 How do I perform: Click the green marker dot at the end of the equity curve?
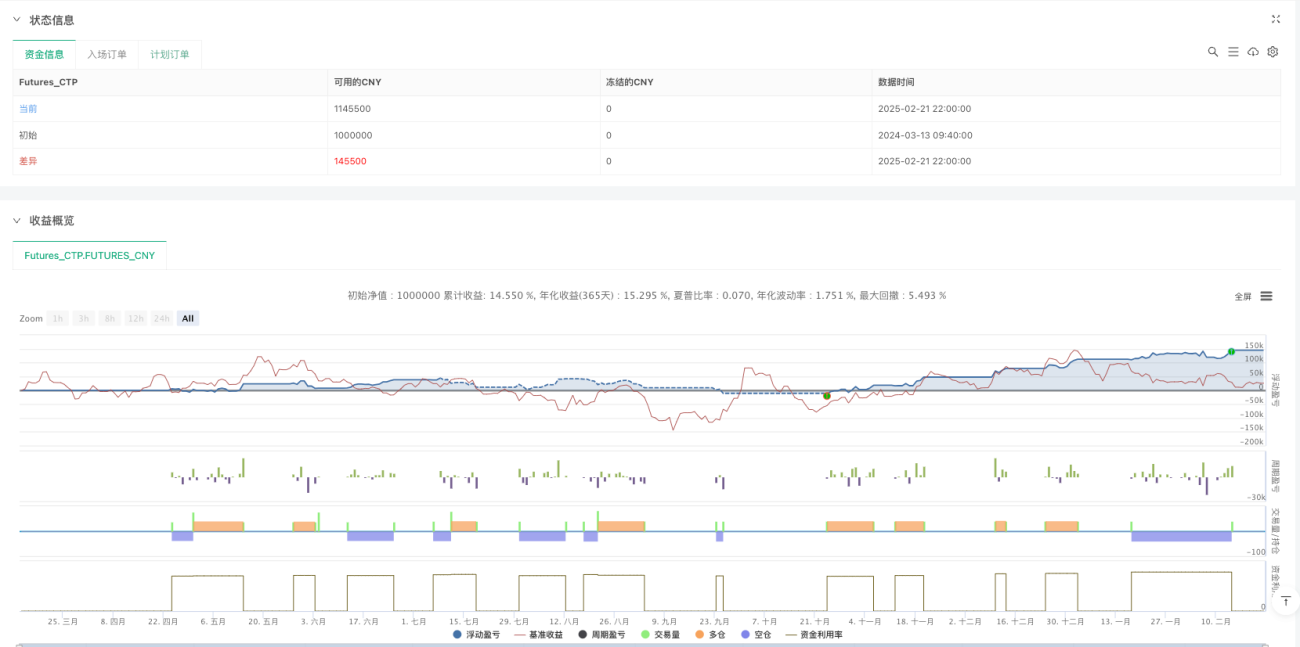click(1232, 351)
